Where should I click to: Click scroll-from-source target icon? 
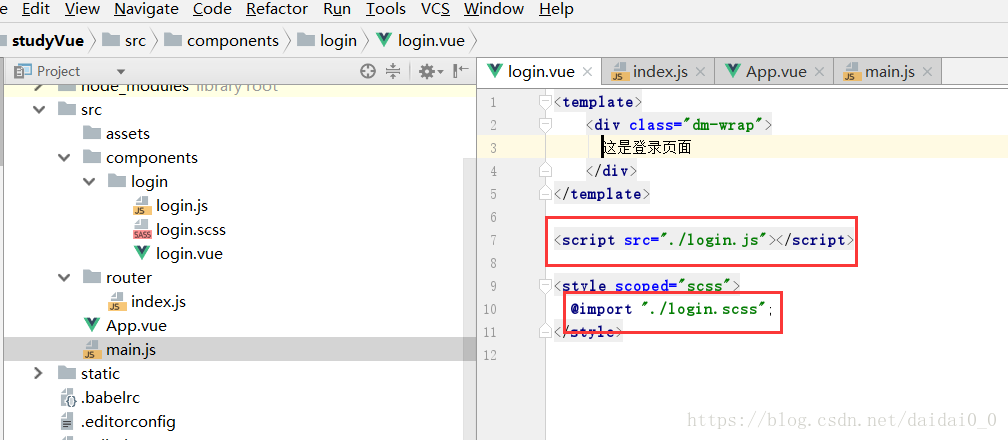368,71
